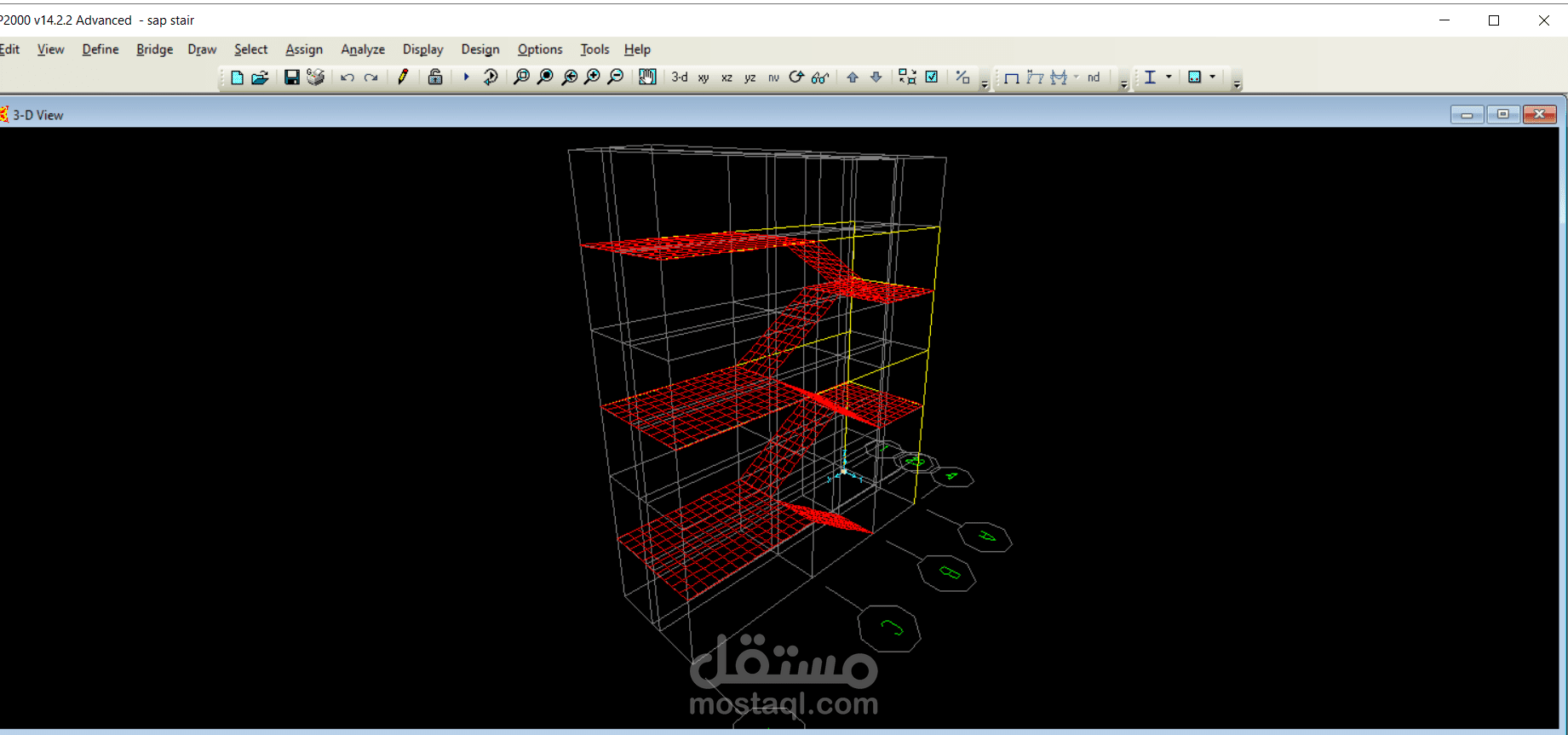Open the Bridge menu
Viewport: 1568px width, 735px height.
click(x=155, y=49)
